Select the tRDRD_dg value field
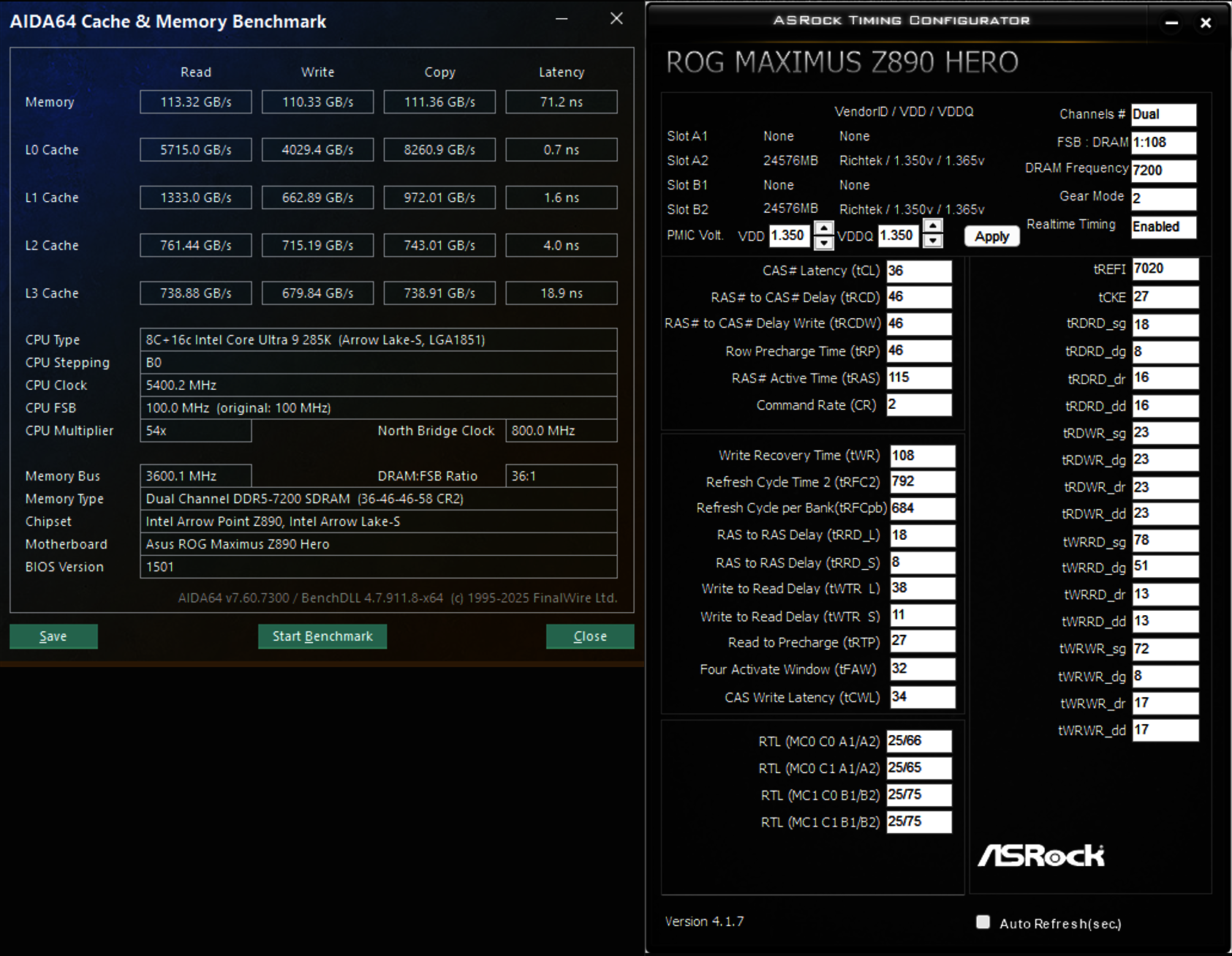This screenshot has width=1232, height=956. [1165, 352]
